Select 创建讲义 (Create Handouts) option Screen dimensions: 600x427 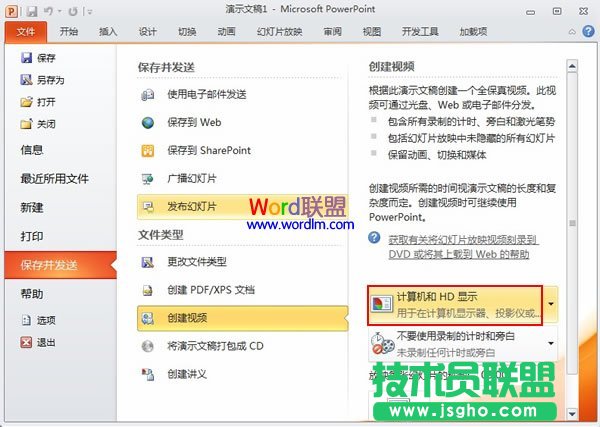pos(190,374)
